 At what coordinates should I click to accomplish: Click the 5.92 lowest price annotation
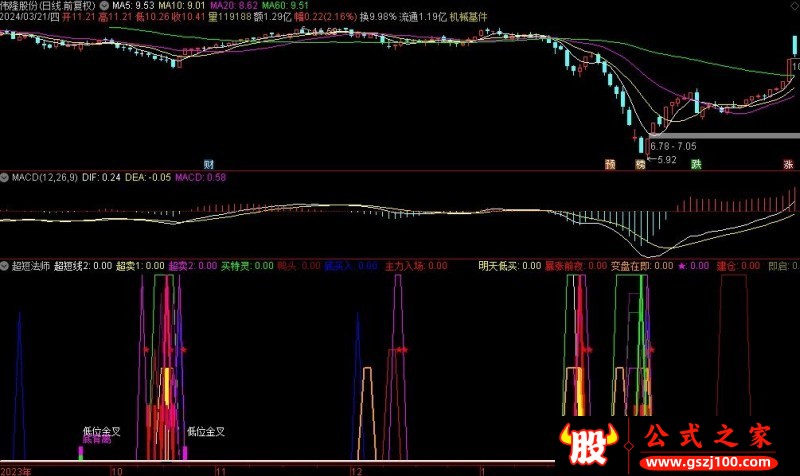(666, 160)
